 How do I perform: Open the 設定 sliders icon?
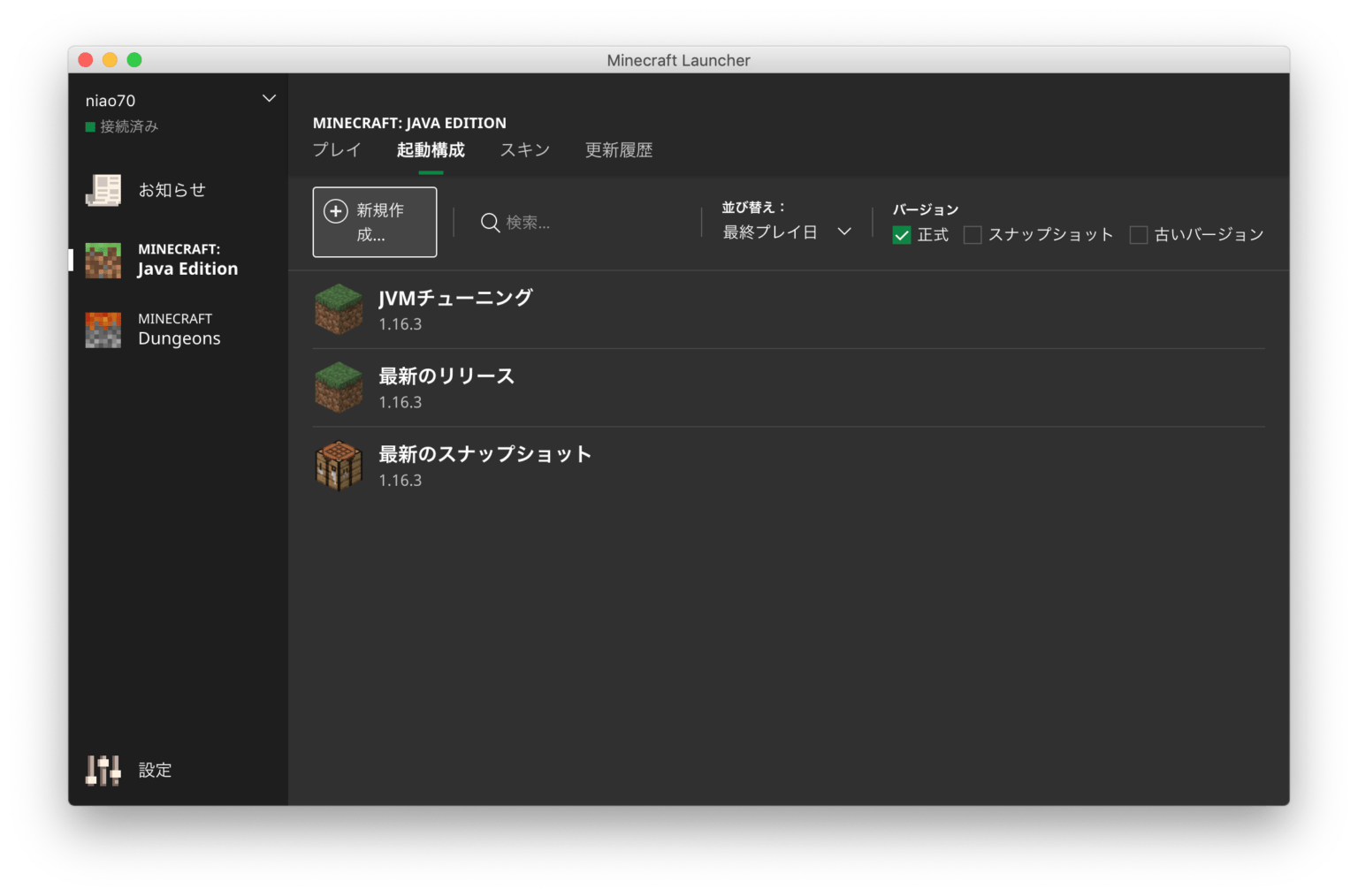pyautogui.click(x=103, y=771)
